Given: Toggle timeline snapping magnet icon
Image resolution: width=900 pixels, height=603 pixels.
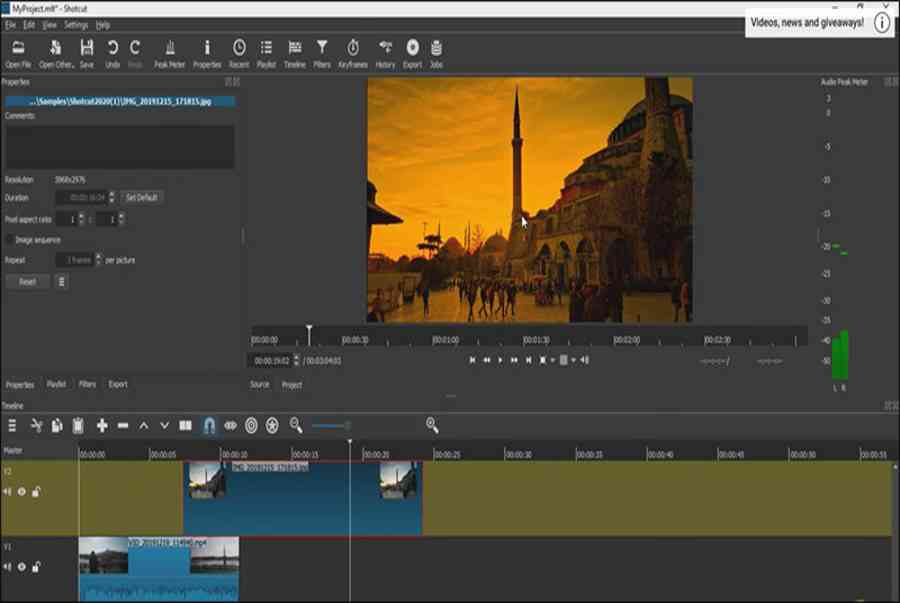Looking at the screenshot, I should 209,426.
